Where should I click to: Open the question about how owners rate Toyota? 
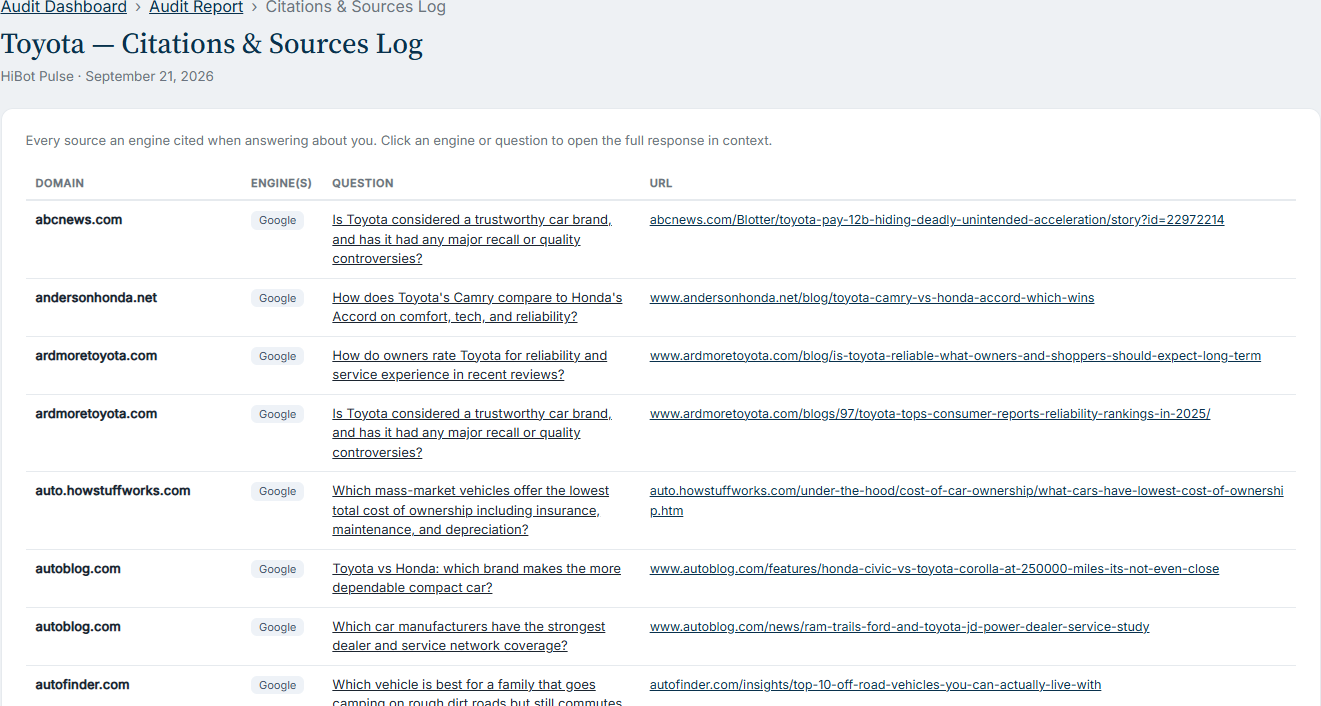click(470, 365)
